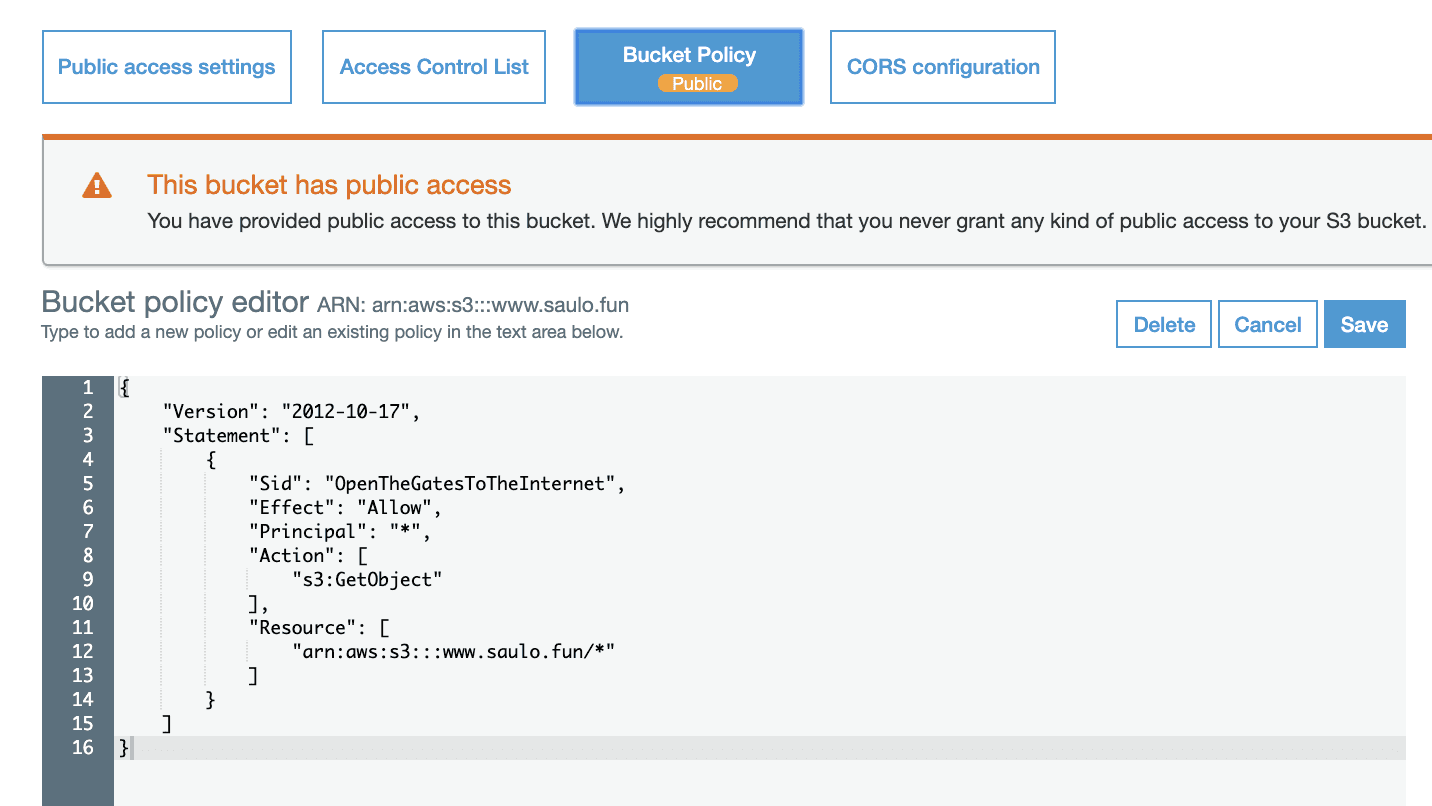Click the orange warning triangle icon
Screen dimensions: 1432x806
[97, 186]
